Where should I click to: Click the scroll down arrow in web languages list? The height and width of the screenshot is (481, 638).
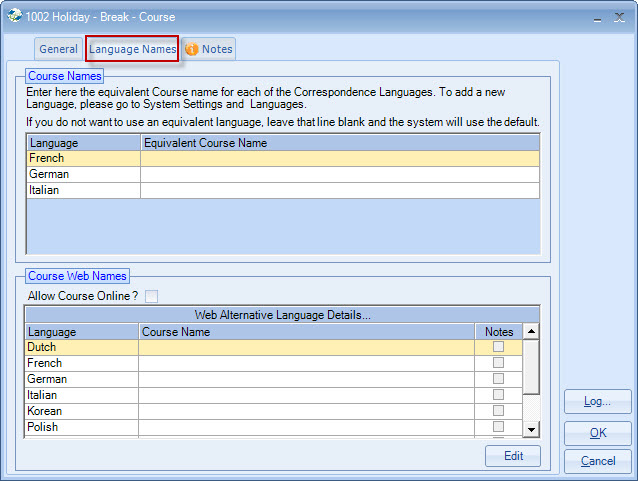click(x=531, y=429)
